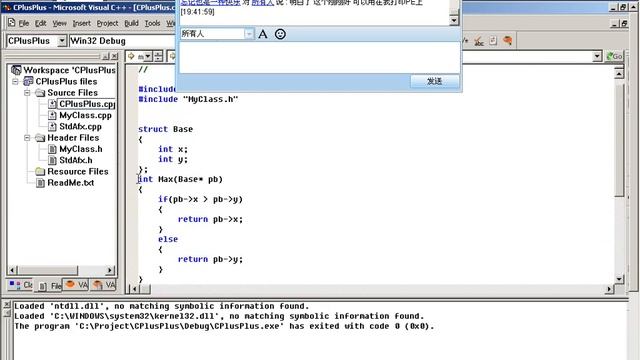Click editor horizontal scroll-right arrow

(x=609, y=289)
